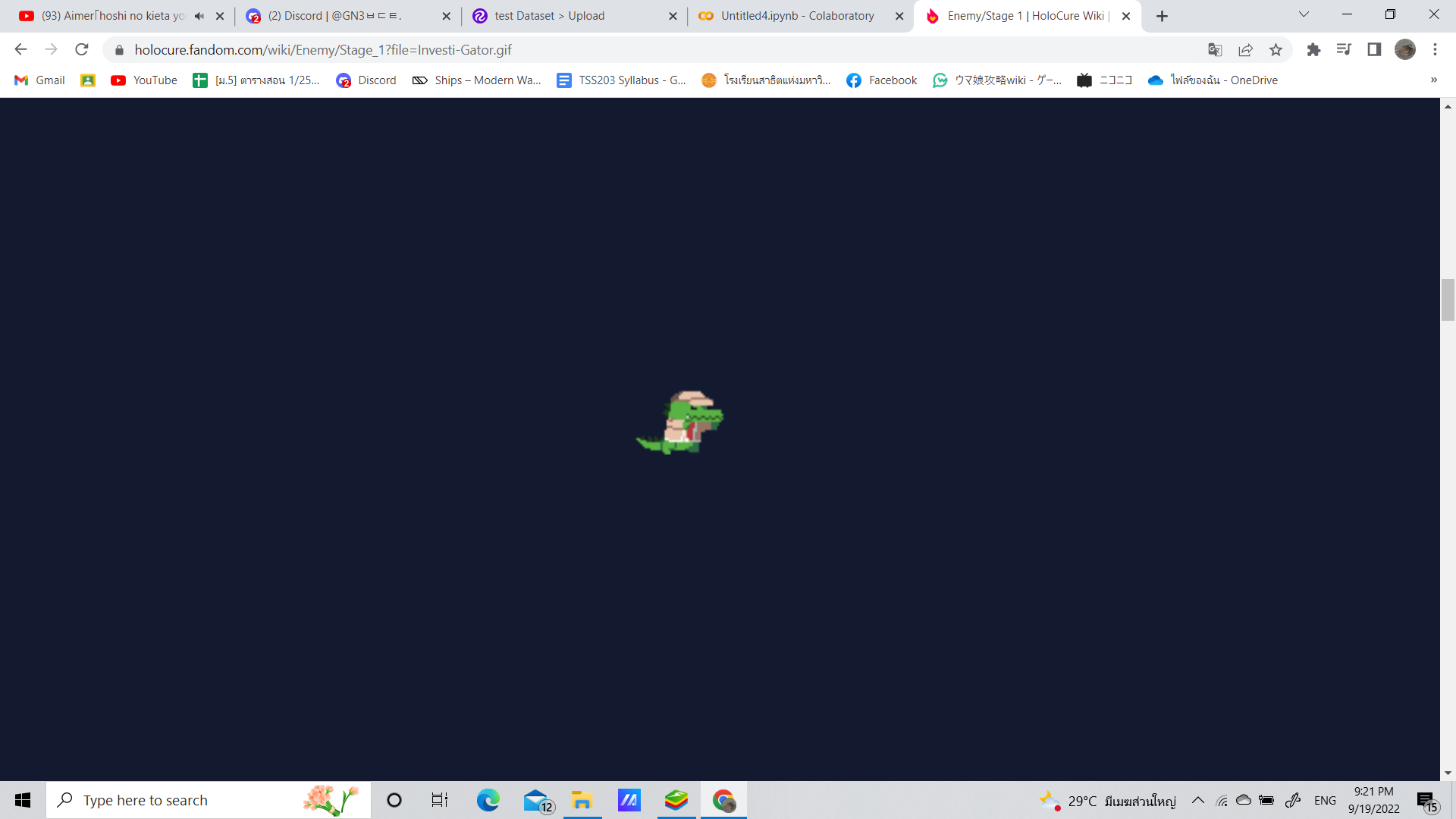Open tab search dropdown arrow
The height and width of the screenshot is (819, 1456).
point(1304,15)
